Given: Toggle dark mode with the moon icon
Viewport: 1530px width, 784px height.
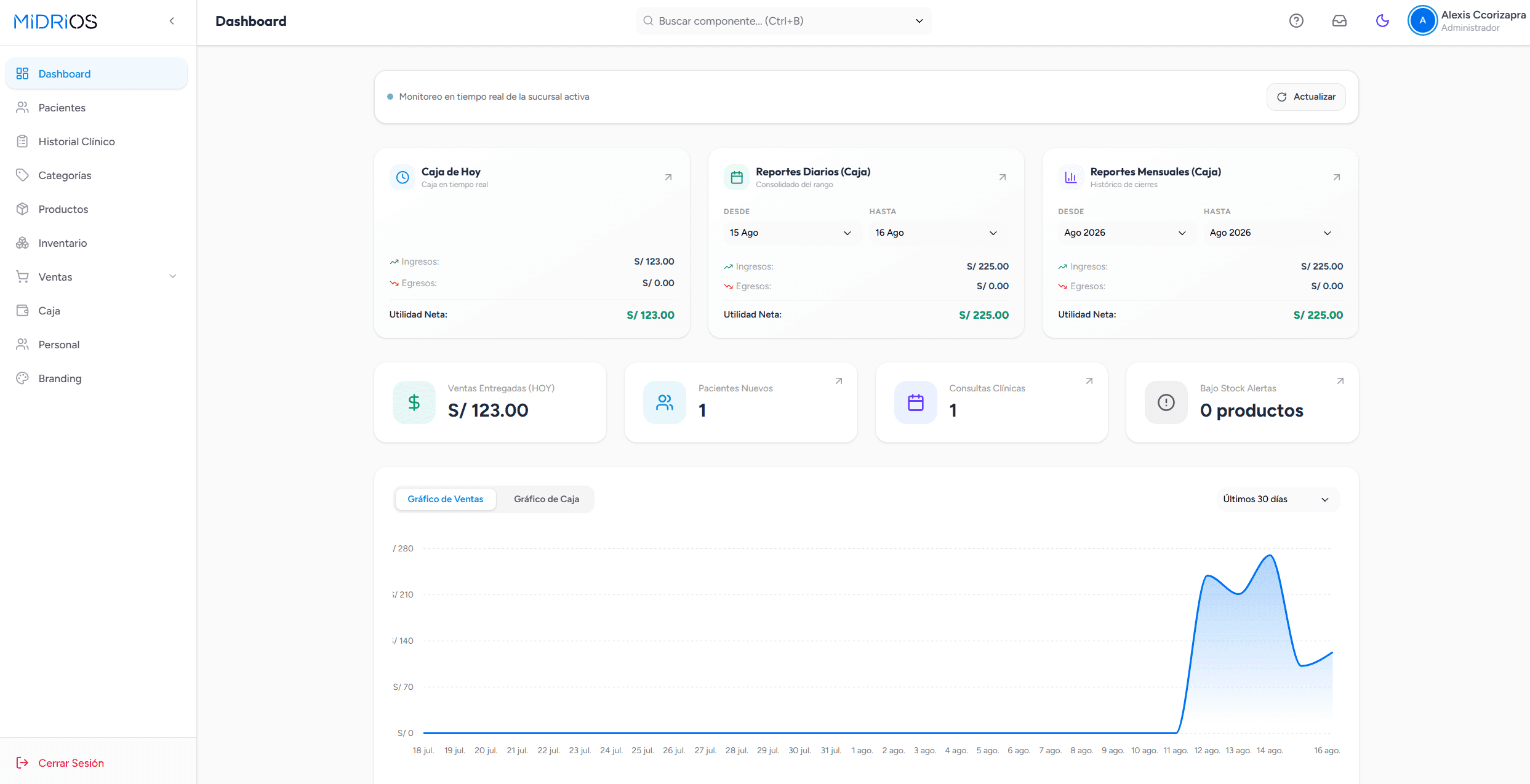Looking at the screenshot, I should point(1382,21).
